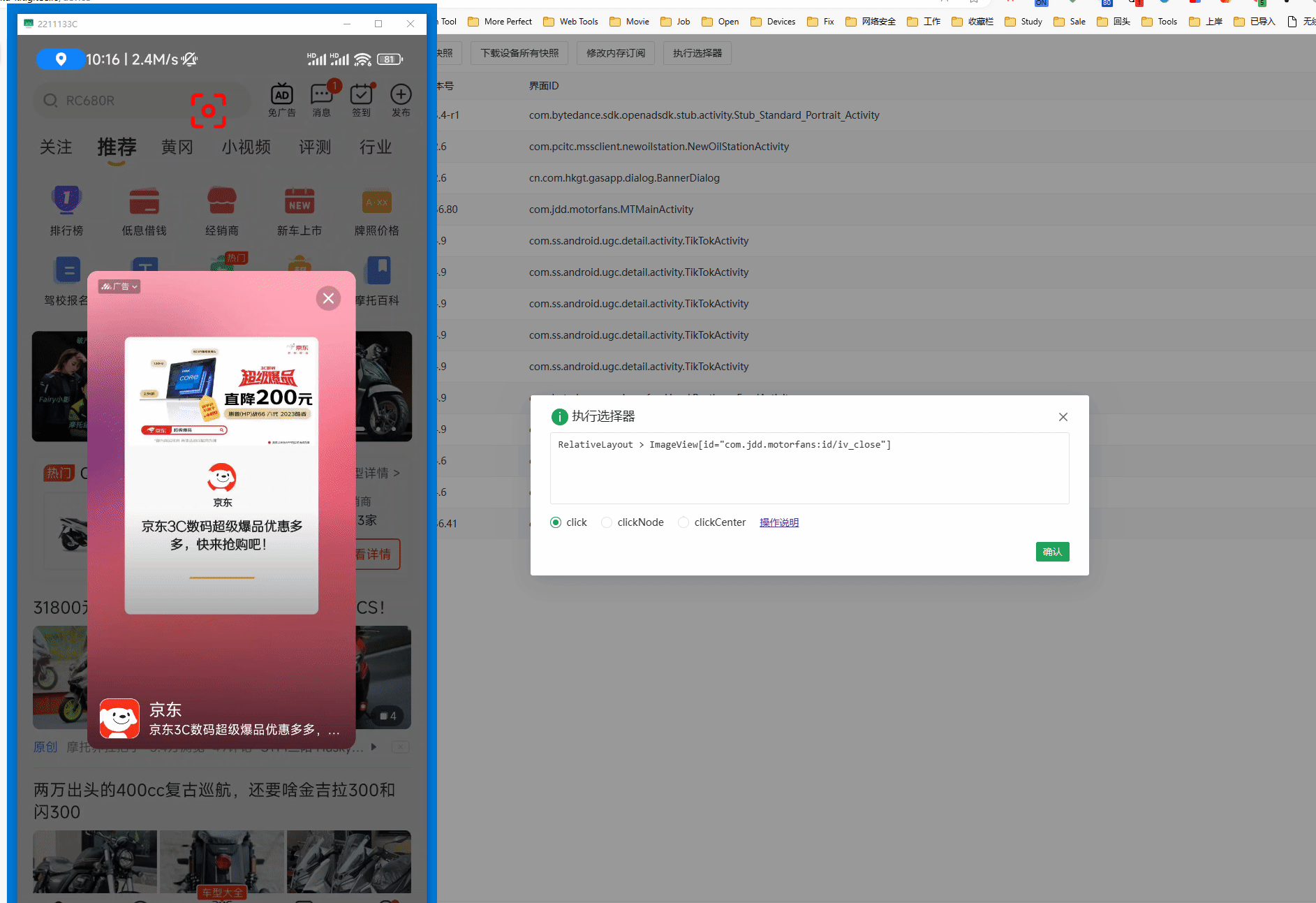Tap the red scan icon in the search bar
The width and height of the screenshot is (1316, 903).
click(208, 110)
